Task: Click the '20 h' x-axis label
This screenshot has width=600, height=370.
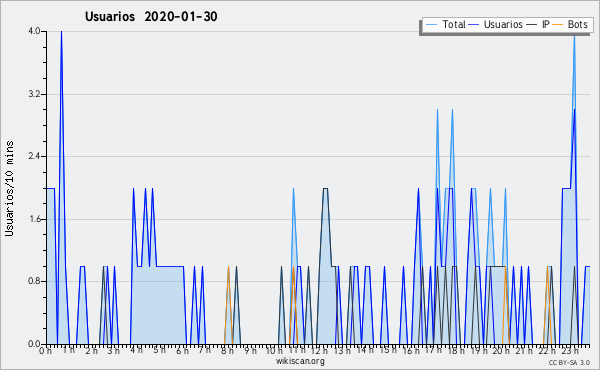Action: pos(501,350)
